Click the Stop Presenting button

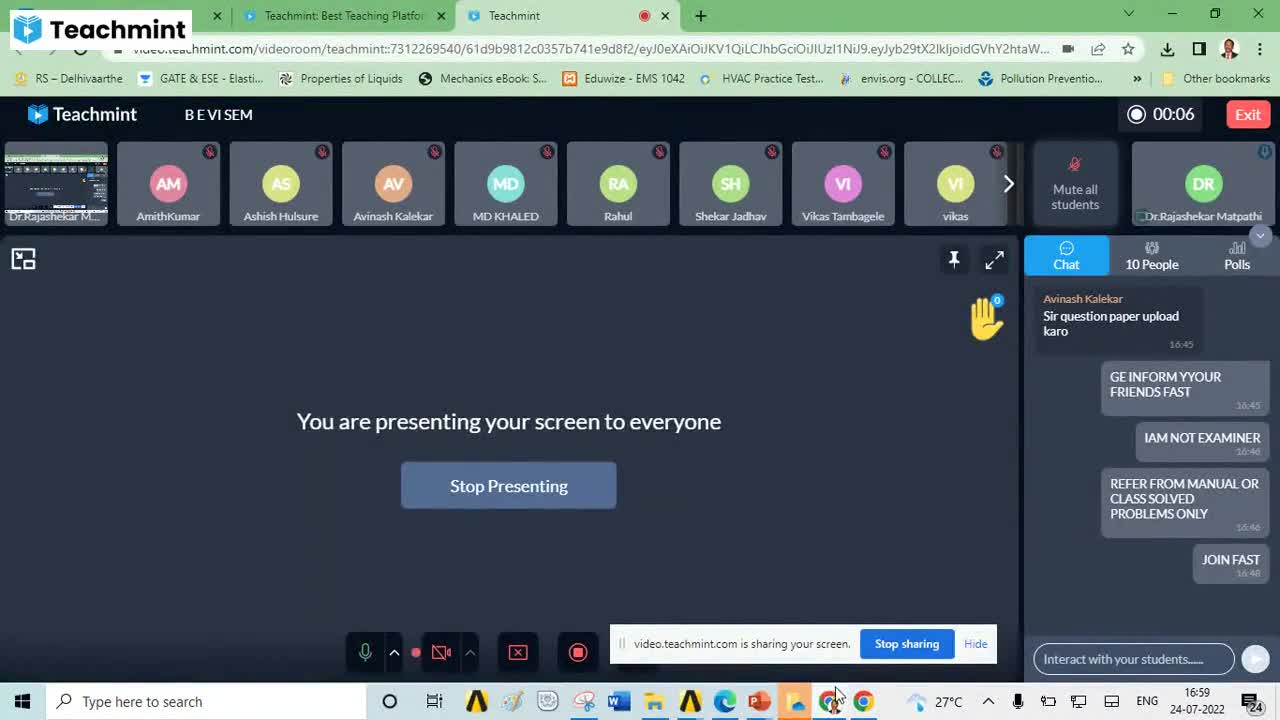point(509,486)
